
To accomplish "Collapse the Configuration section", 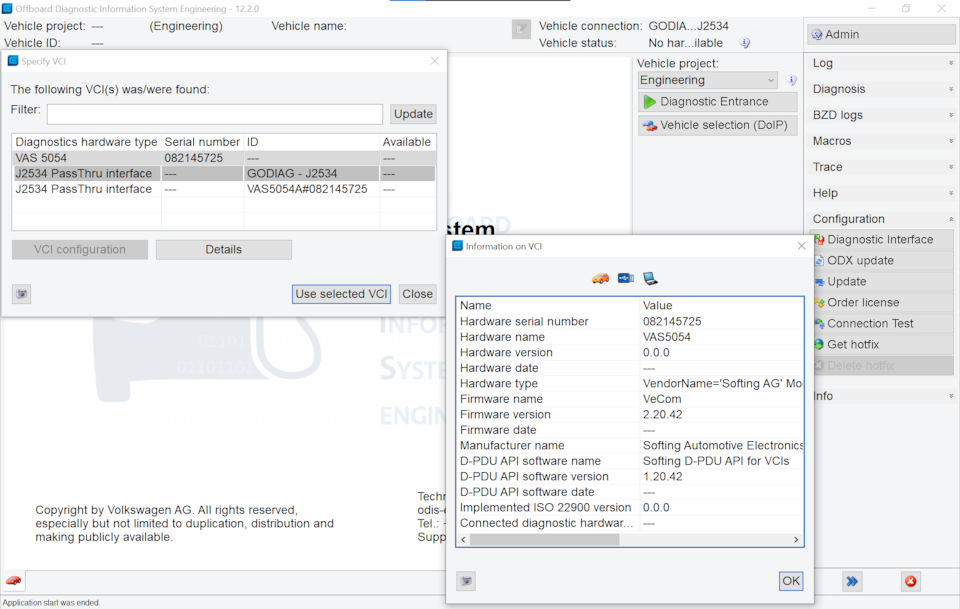I will pyautogui.click(x=881, y=219).
